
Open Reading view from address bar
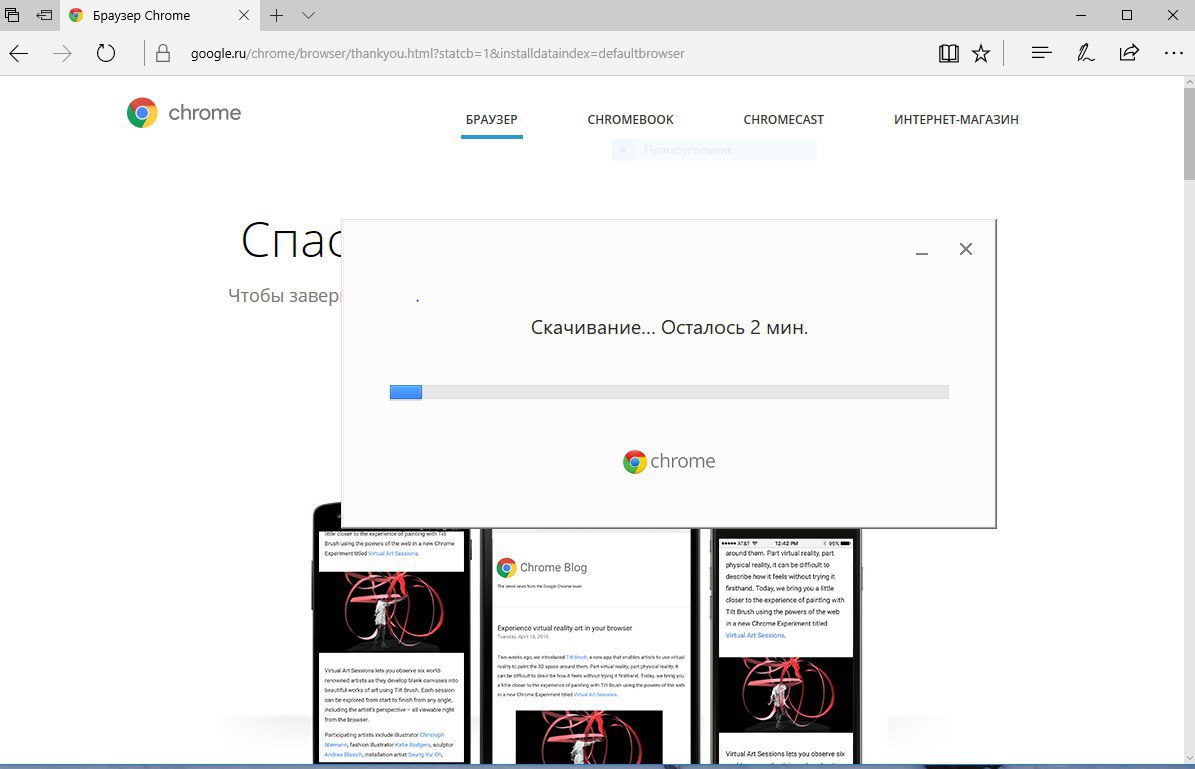(948, 53)
